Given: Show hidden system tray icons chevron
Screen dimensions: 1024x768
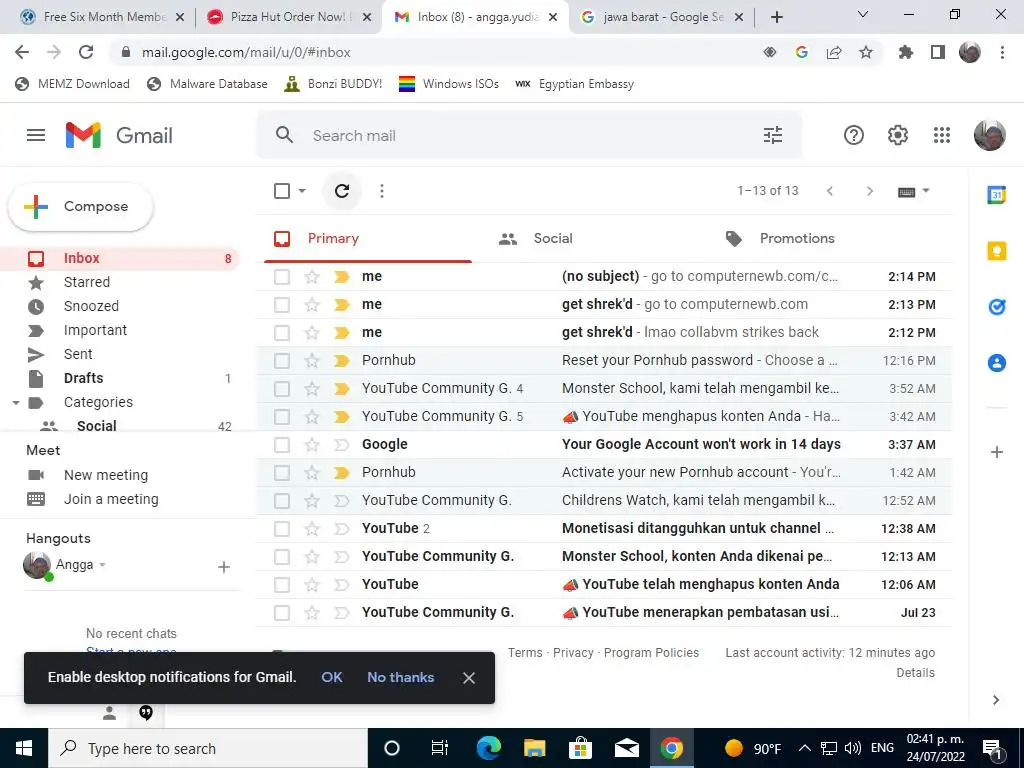Looking at the screenshot, I should pyautogui.click(x=805, y=748).
